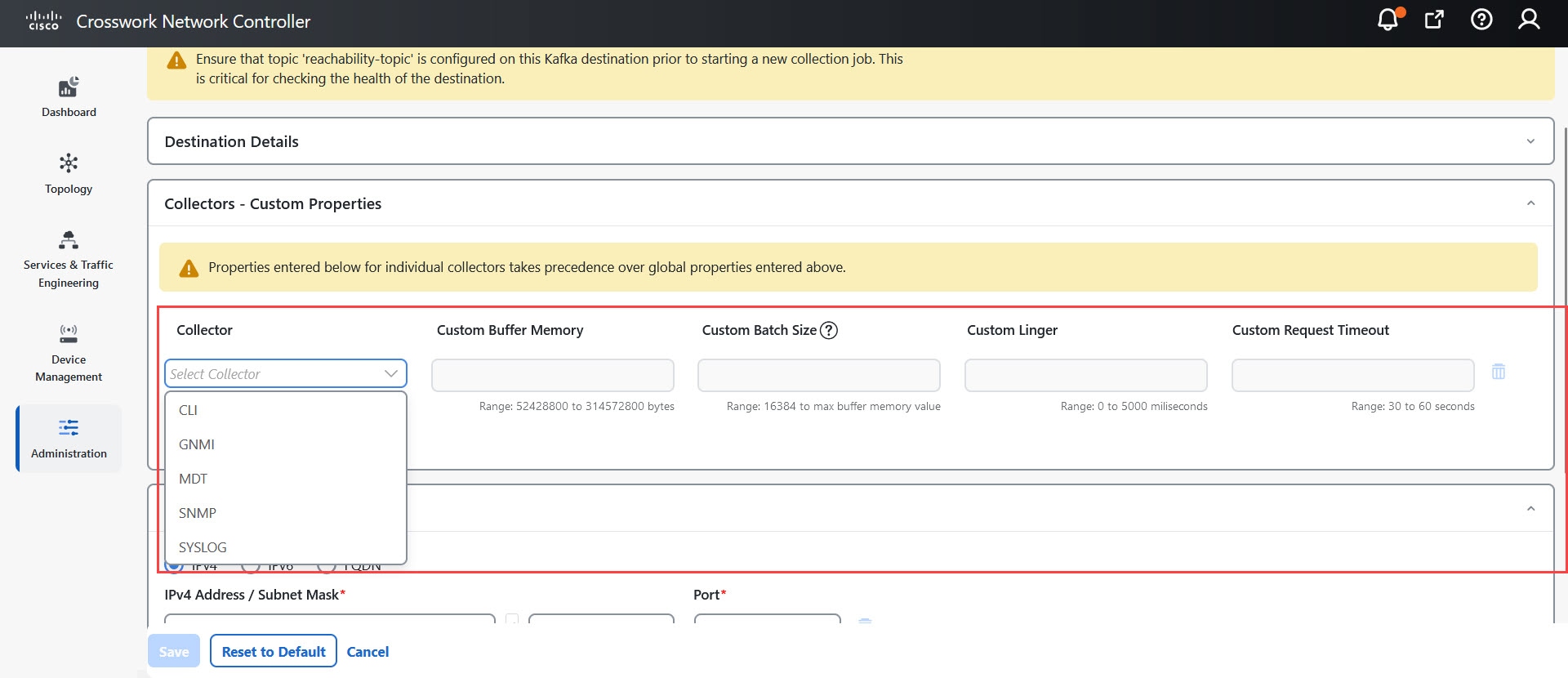Click Crosswork Network Controller title

194,21
